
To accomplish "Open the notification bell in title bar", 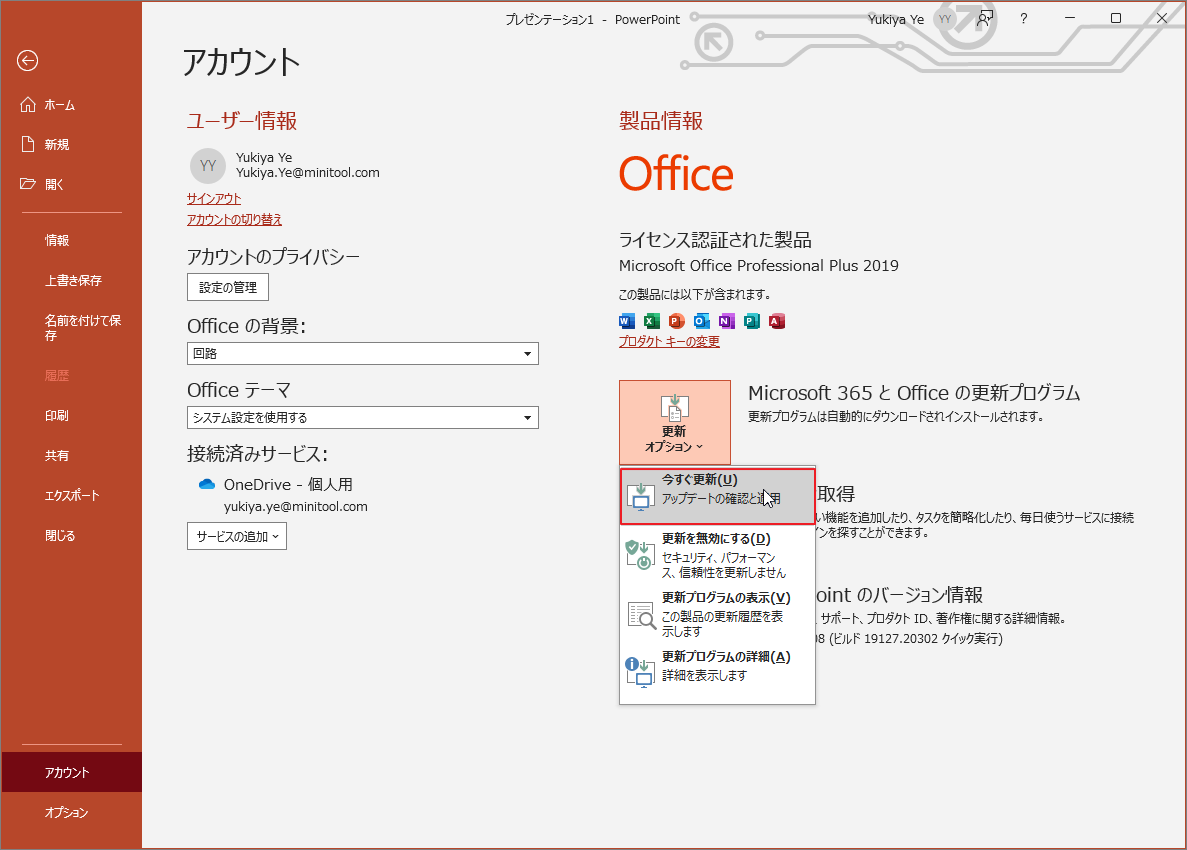I will [986, 18].
